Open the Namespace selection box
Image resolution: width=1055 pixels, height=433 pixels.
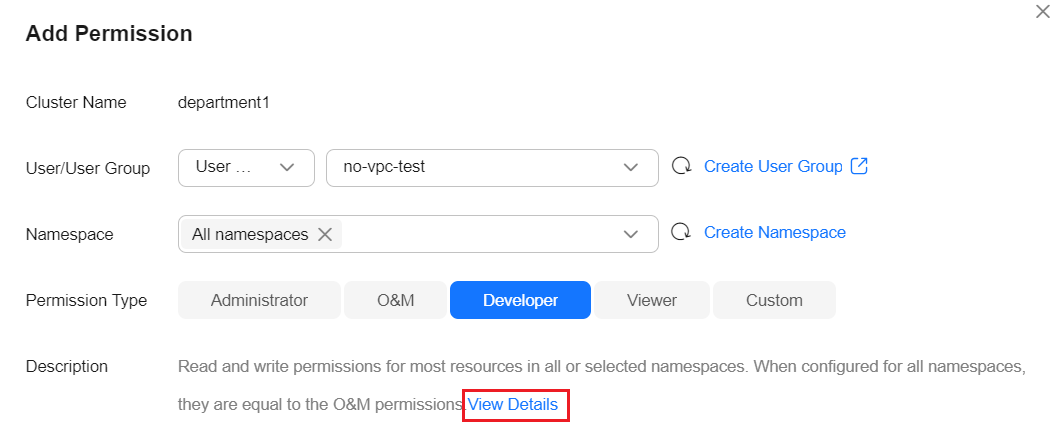pos(419,234)
